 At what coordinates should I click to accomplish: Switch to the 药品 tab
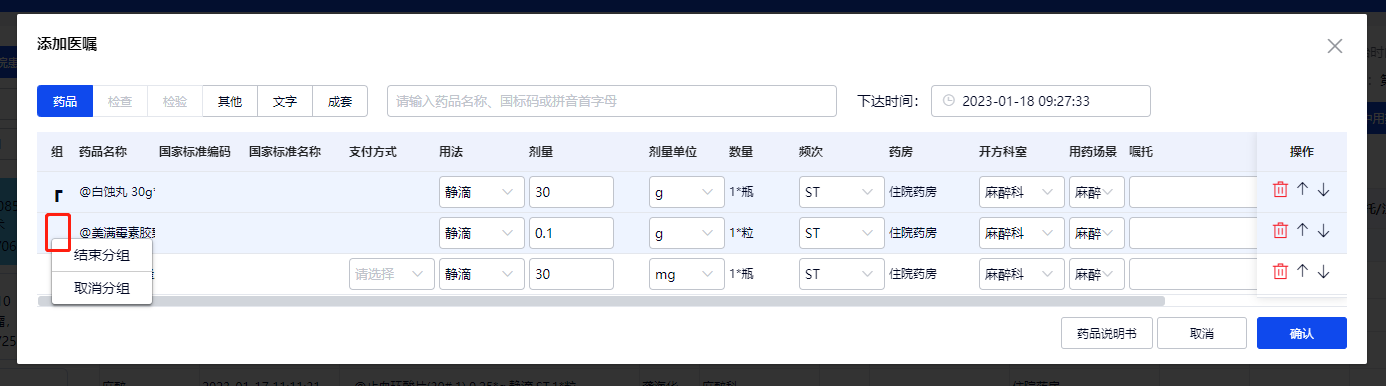click(x=65, y=101)
